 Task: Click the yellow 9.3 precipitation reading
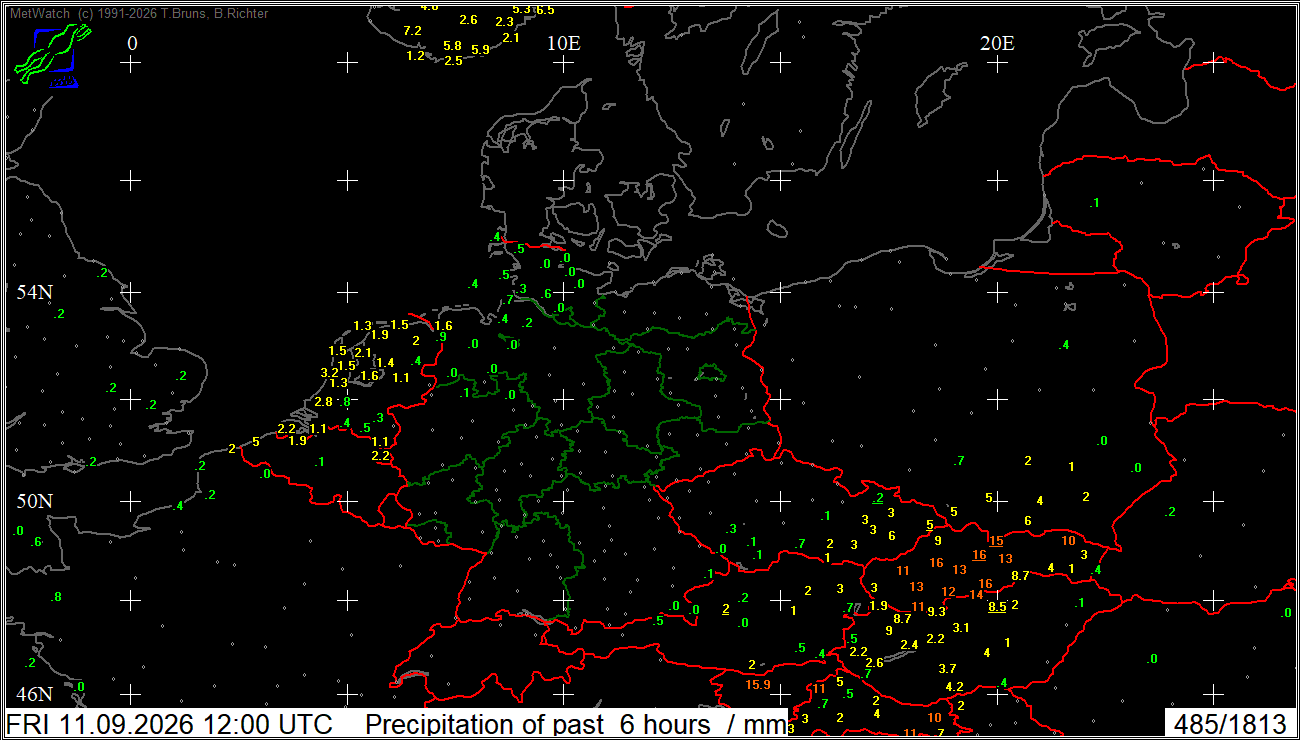tap(936, 611)
